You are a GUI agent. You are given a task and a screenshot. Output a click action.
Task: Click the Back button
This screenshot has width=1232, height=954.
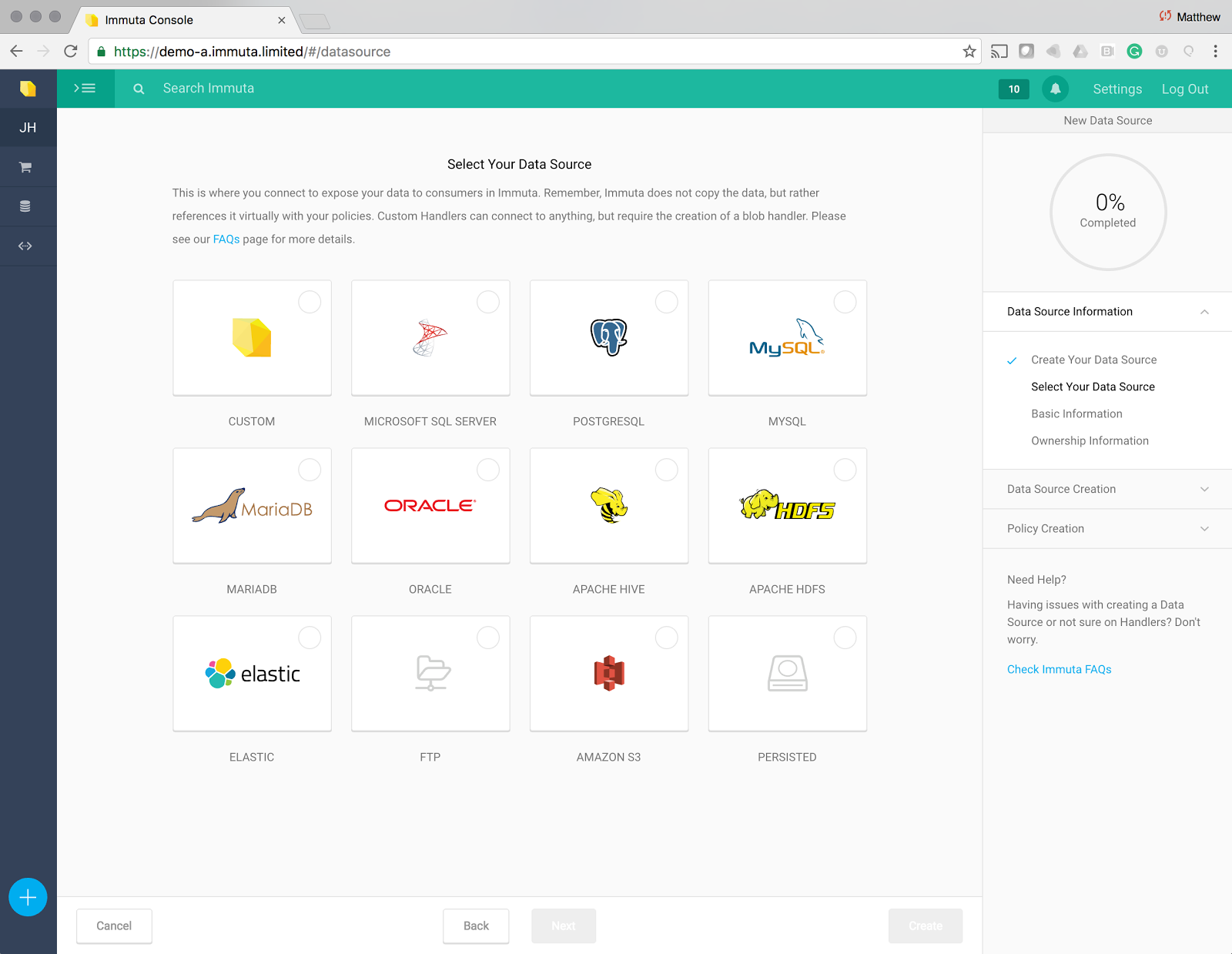[x=476, y=926]
